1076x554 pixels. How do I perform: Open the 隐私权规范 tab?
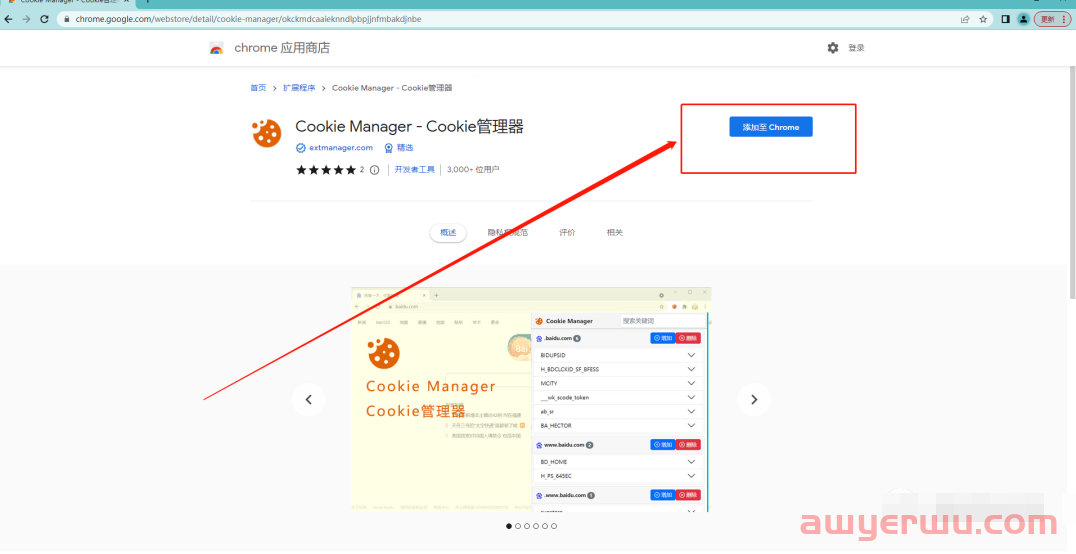tap(508, 233)
